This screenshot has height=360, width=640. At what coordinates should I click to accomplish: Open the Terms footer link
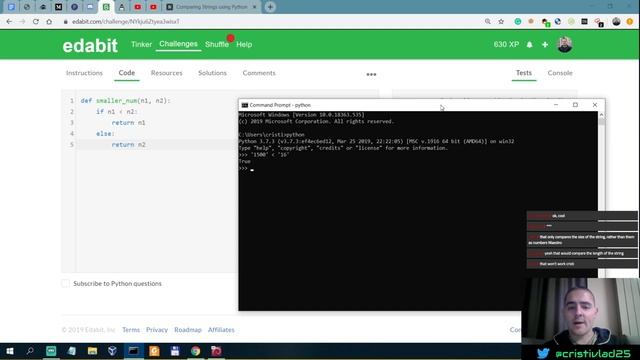(x=131, y=330)
